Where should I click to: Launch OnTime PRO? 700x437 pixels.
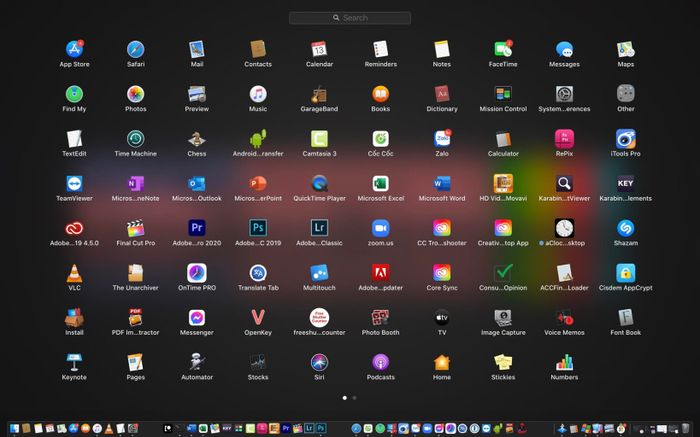pyautogui.click(x=197, y=273)
